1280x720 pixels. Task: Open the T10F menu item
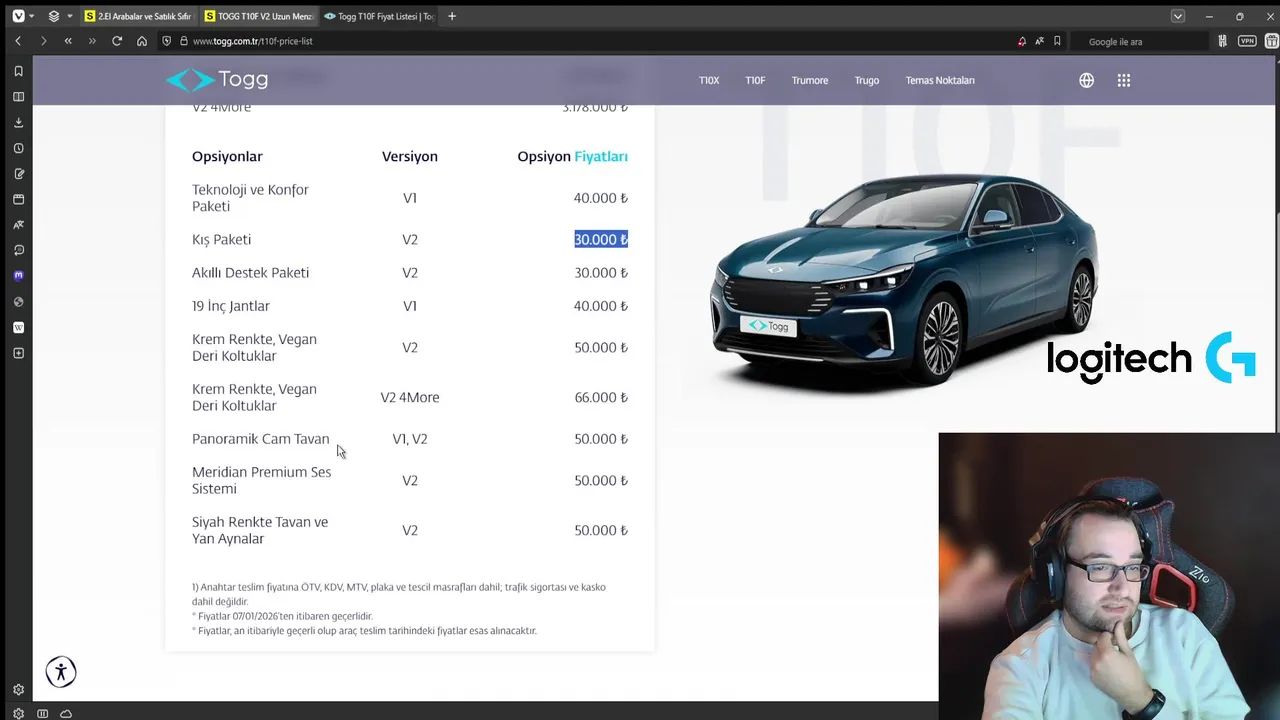(x=755, y=80)
